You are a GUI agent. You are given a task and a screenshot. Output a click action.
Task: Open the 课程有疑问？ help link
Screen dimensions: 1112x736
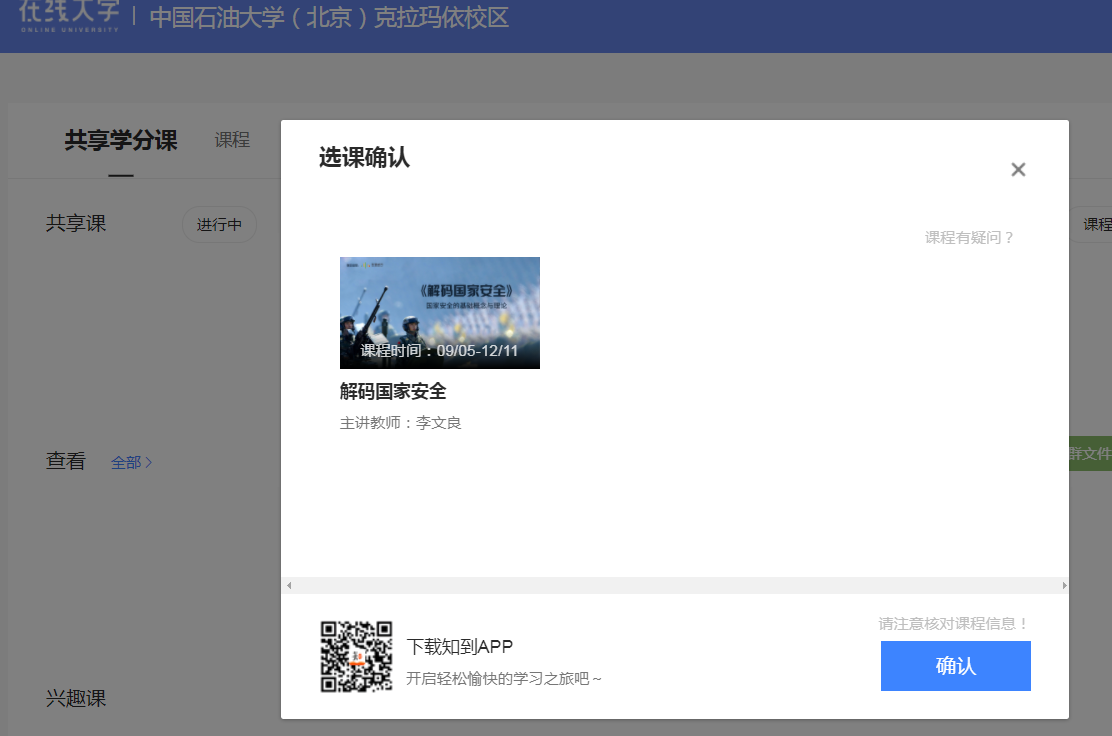tap(969, 238)
